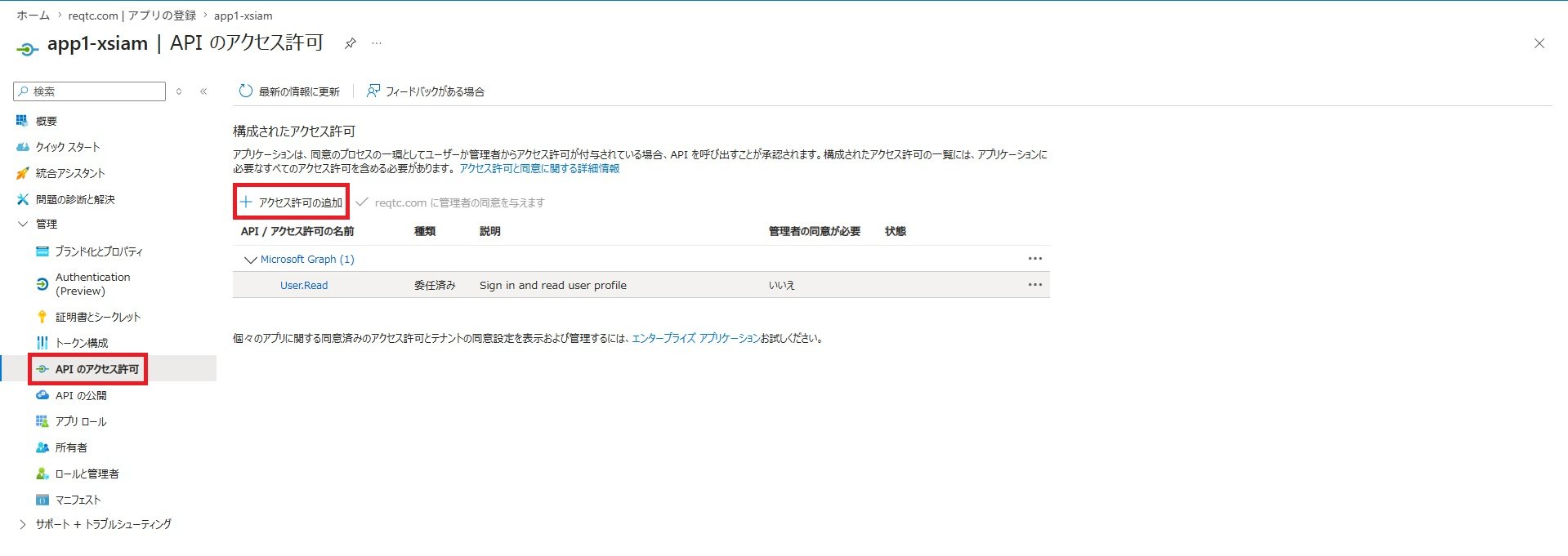Click the 概要 overview icon in sidebar
The height and width of the screenshot is (556, 1568).
pyautogui.click(x=22, y=121)
